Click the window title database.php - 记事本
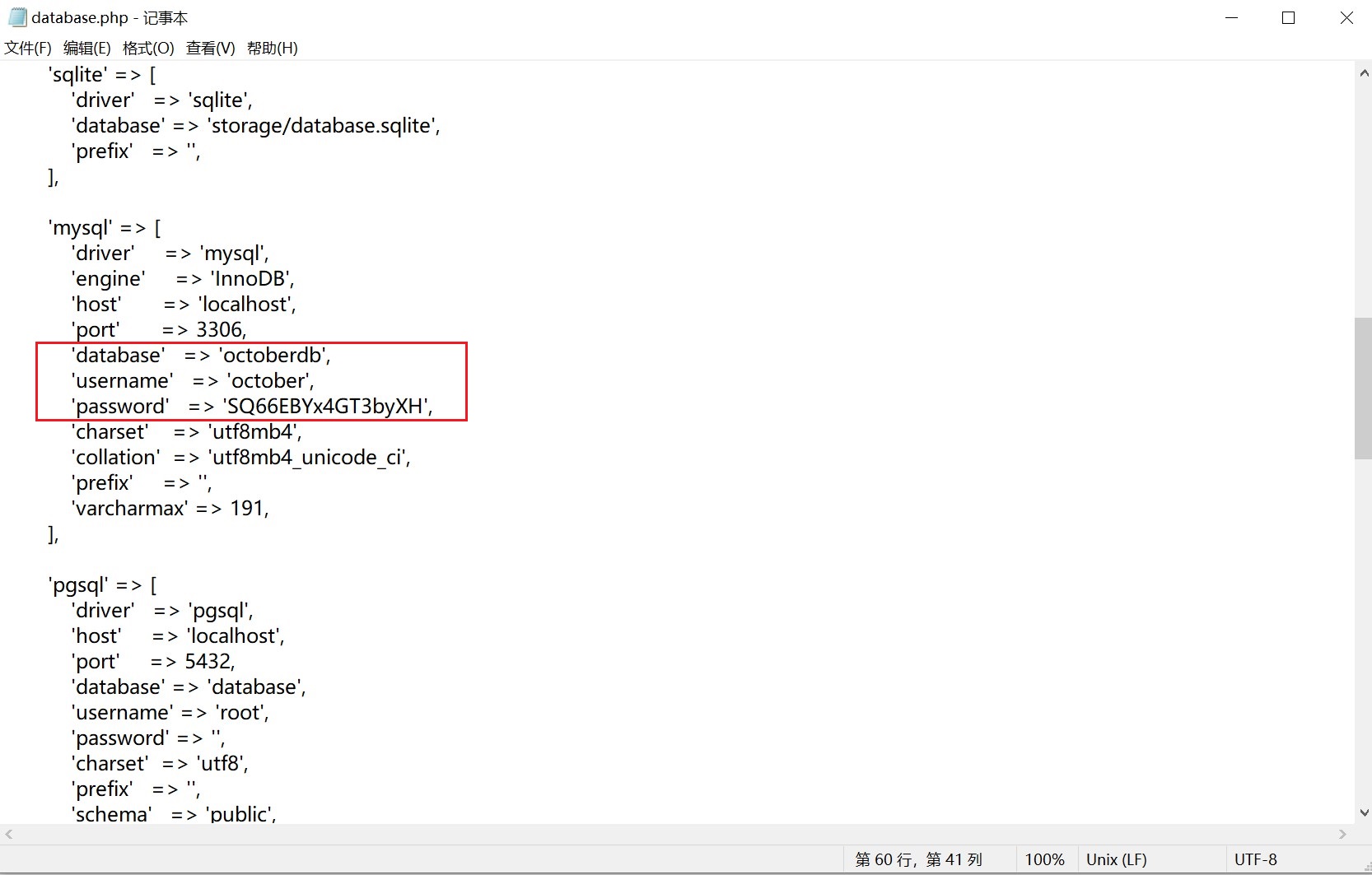 pos(110,17)
